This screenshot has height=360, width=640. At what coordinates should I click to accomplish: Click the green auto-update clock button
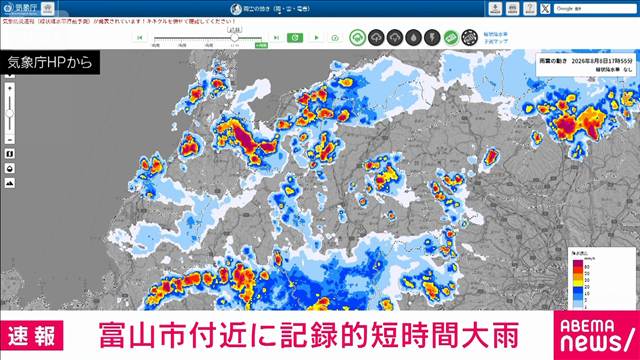click(x=295, y=38)
